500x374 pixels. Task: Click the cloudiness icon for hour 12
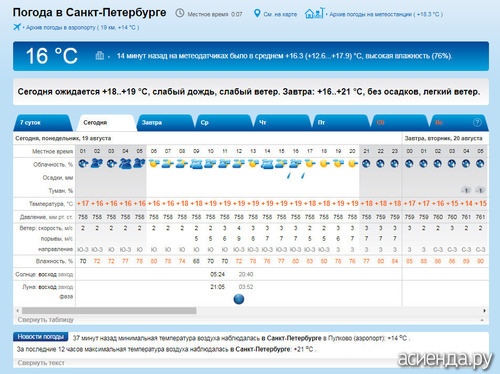coord(239,164)
